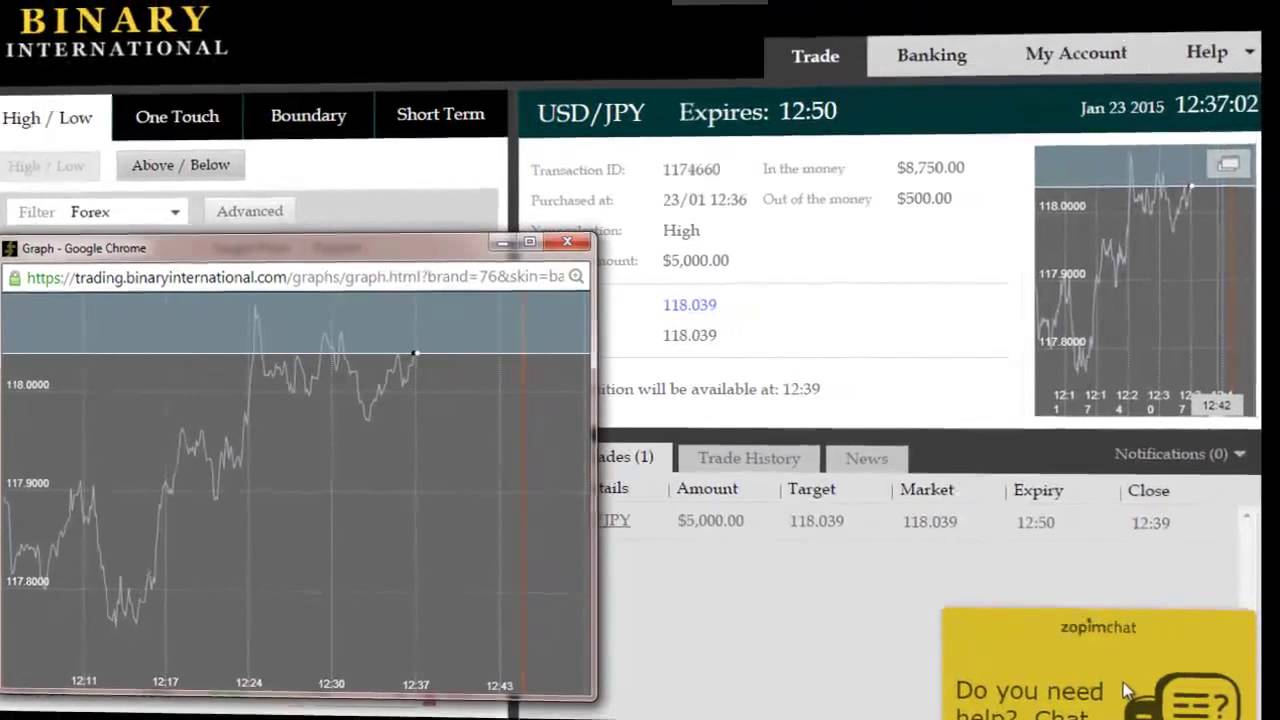Image resolution: width=1280 pixels, height=720 pixels.
Task: Click the expand chart icon on mini graph
Action: pos(1228,165)
